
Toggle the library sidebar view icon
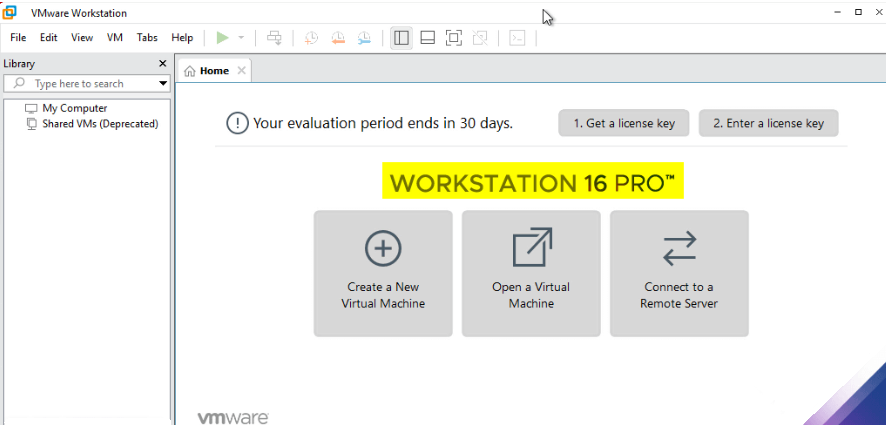click(x=401, y=38)
